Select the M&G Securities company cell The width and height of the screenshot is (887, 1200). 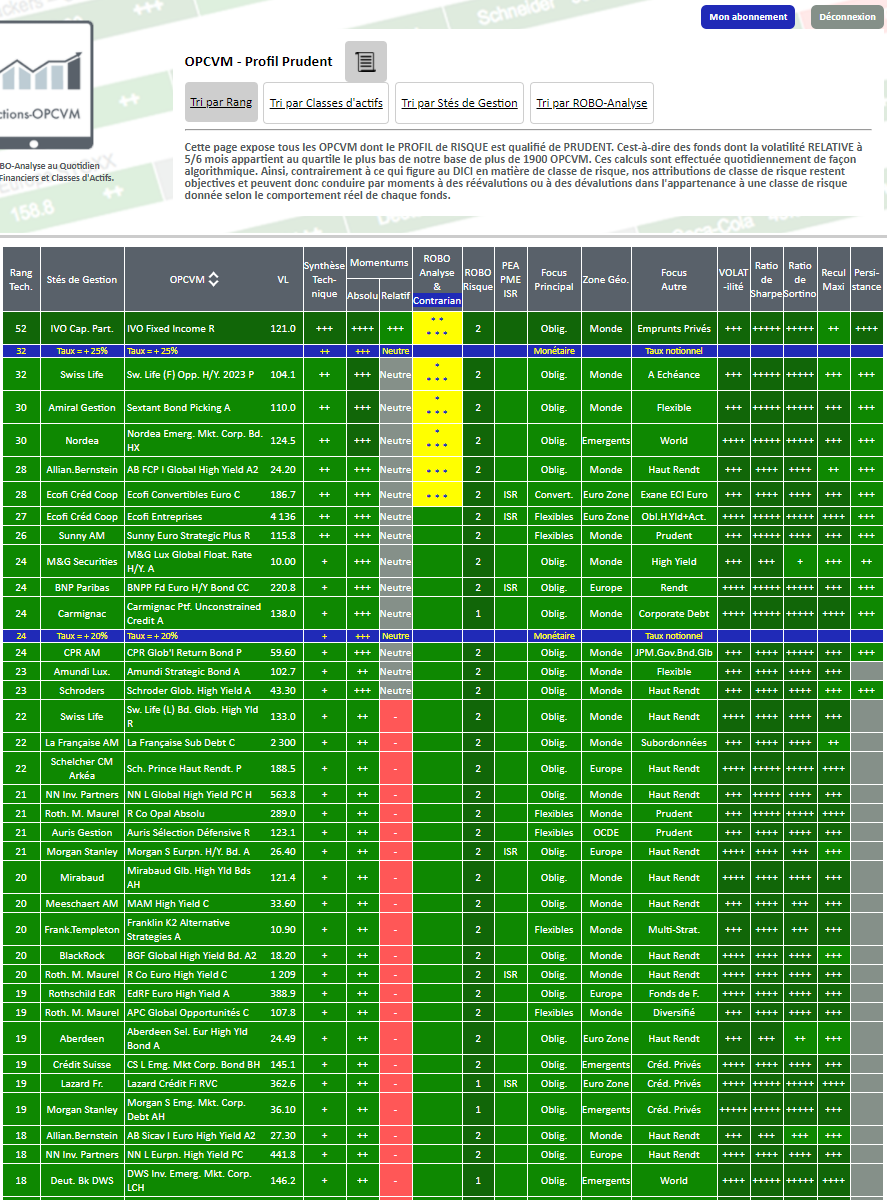coord(82,562)
